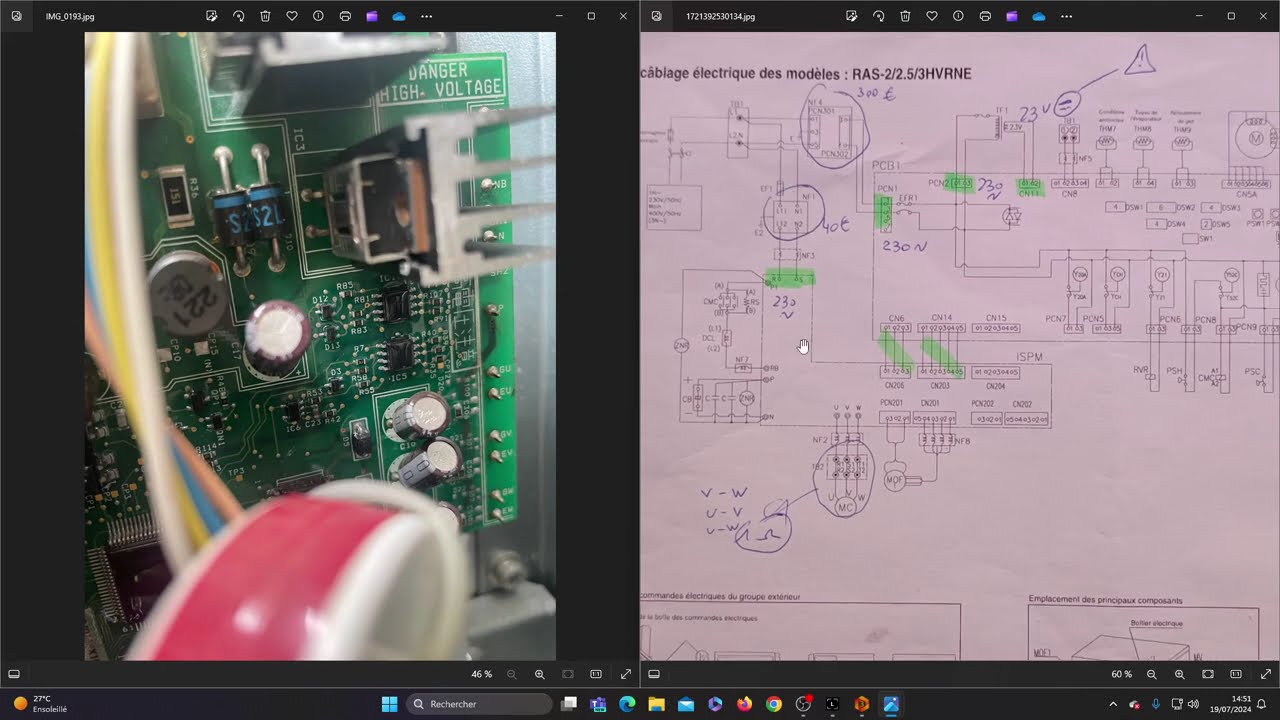The image size is (1280, 720).
Task: Open volume and network quick settings
Action: point(1185,704)
